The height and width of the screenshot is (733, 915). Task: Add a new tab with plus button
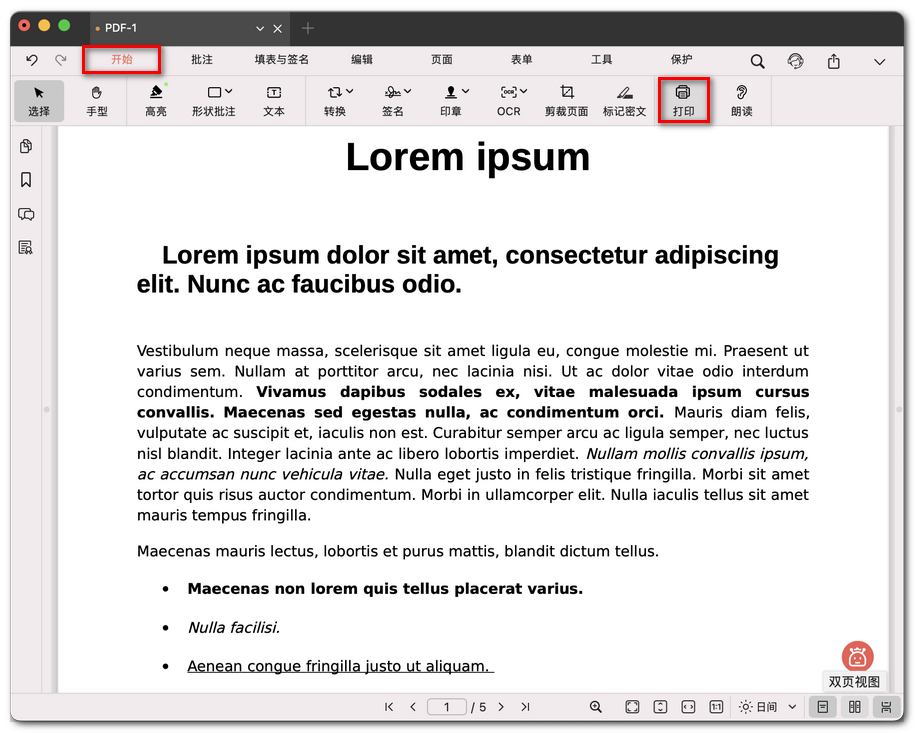pyautogui.click(x=308, y=28)
